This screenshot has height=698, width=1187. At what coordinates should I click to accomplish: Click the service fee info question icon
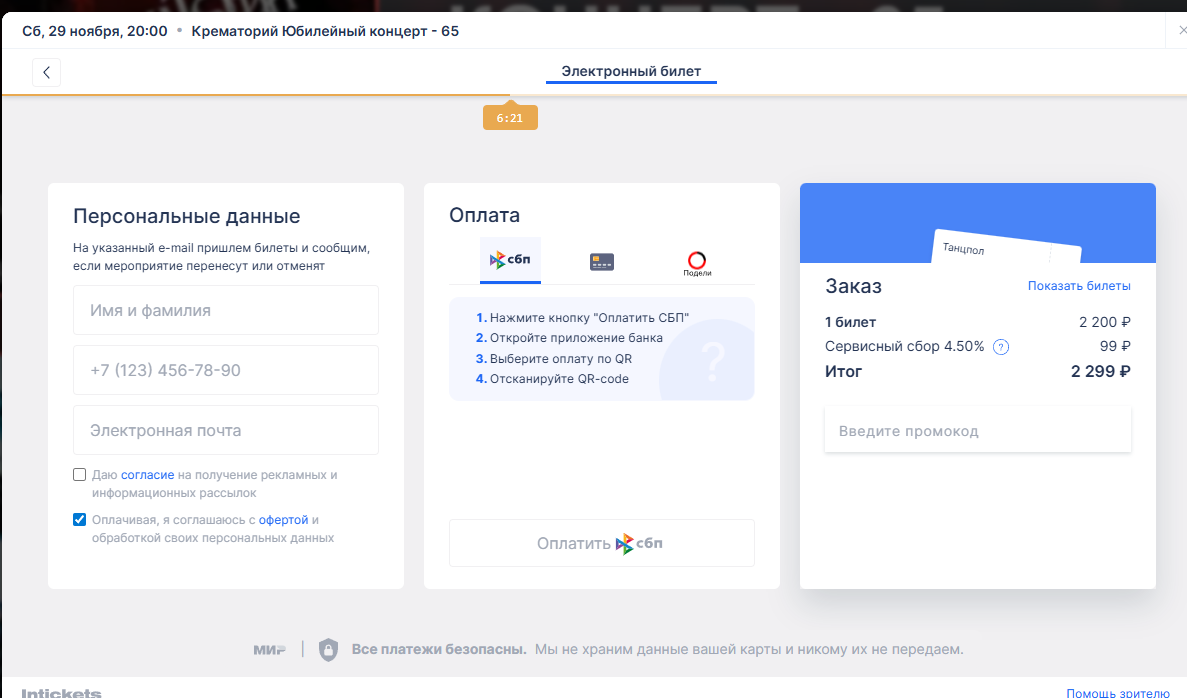click(x=1000, y=347)
